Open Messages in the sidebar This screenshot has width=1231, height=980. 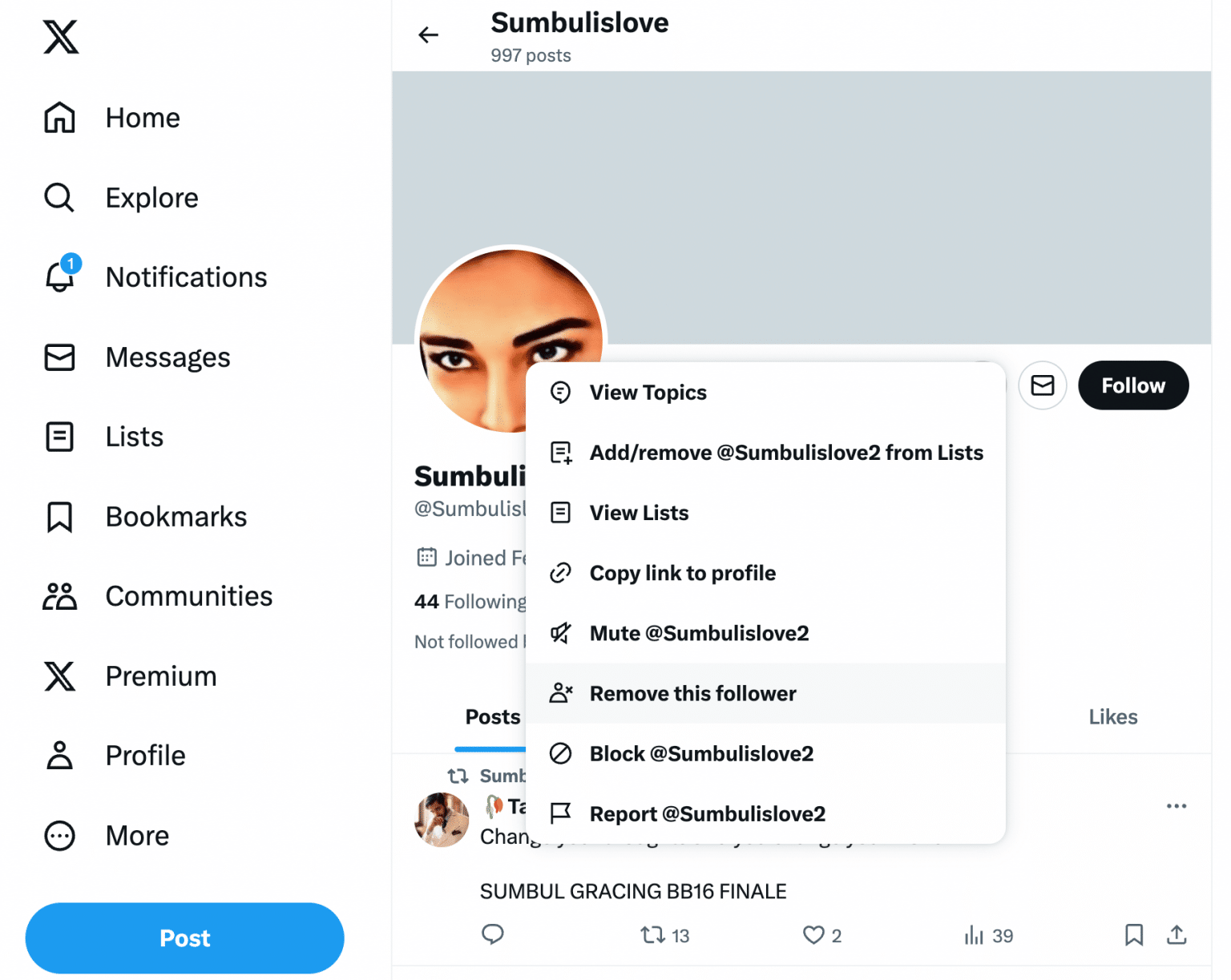coord(167,357)
